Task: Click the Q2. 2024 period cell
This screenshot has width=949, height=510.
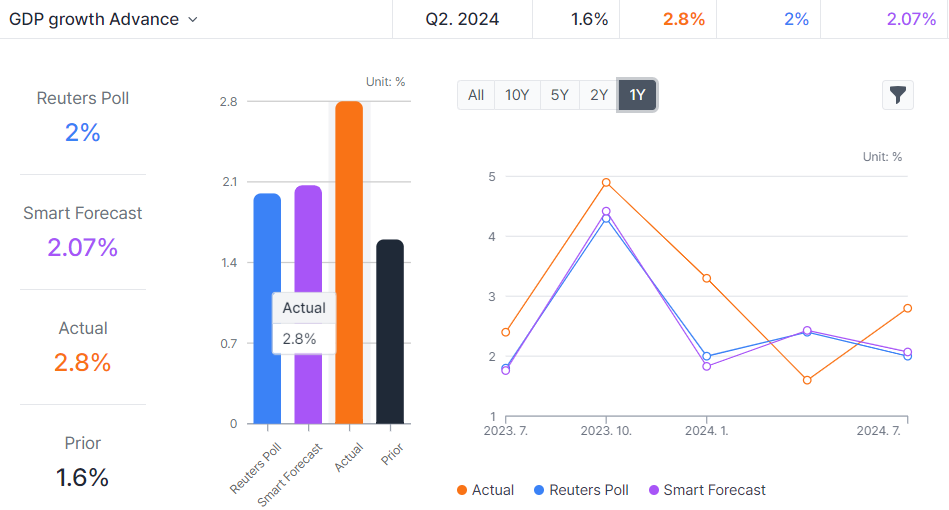Action: (x=461, y=19)
